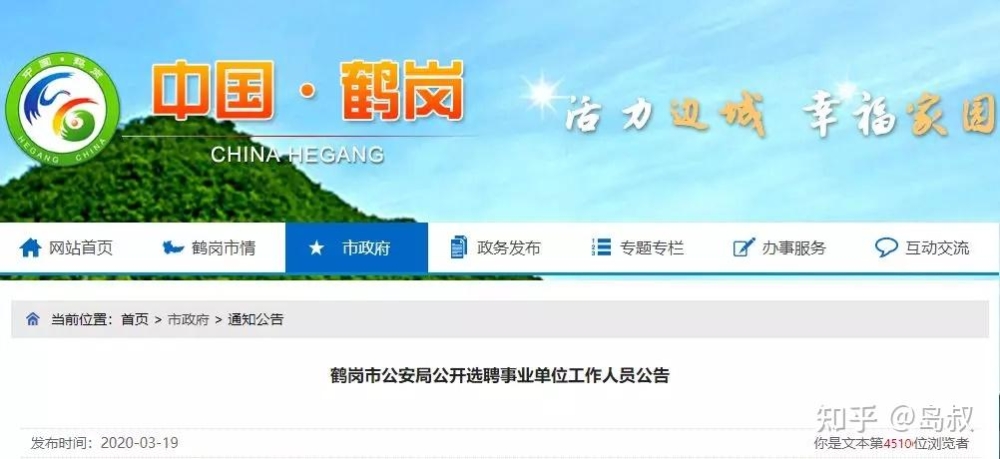Click the speech bubble icon beside 互动交流
This screenshot has height=459, width=1000.
coord(886,247)
